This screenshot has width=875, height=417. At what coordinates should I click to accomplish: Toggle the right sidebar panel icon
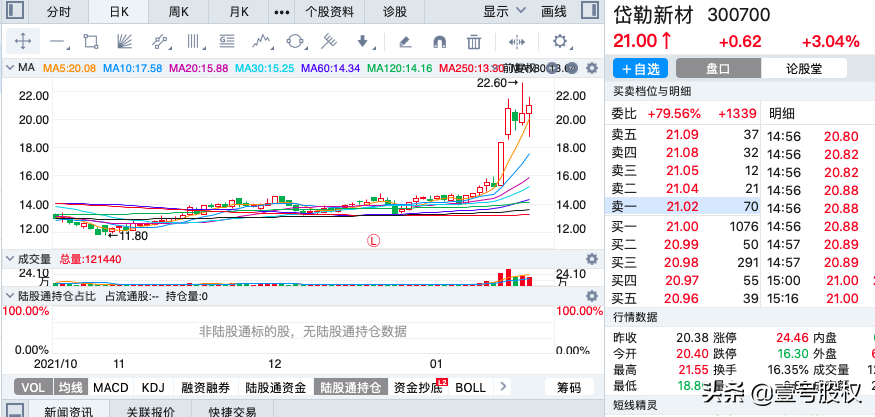click(589, 11)
